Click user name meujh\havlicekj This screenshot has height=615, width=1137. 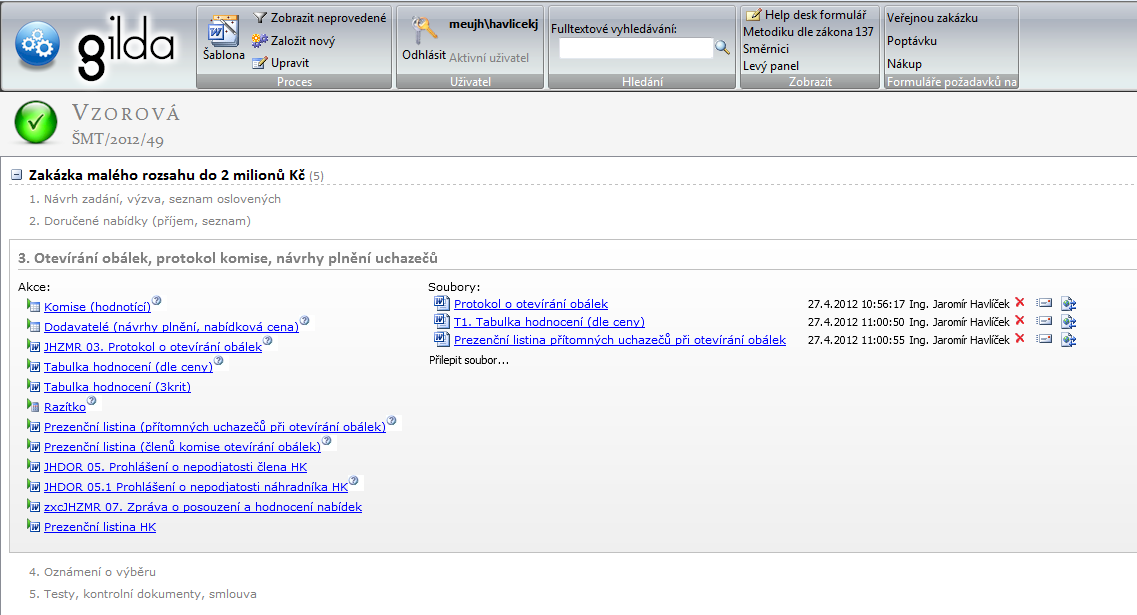(494, 24)
